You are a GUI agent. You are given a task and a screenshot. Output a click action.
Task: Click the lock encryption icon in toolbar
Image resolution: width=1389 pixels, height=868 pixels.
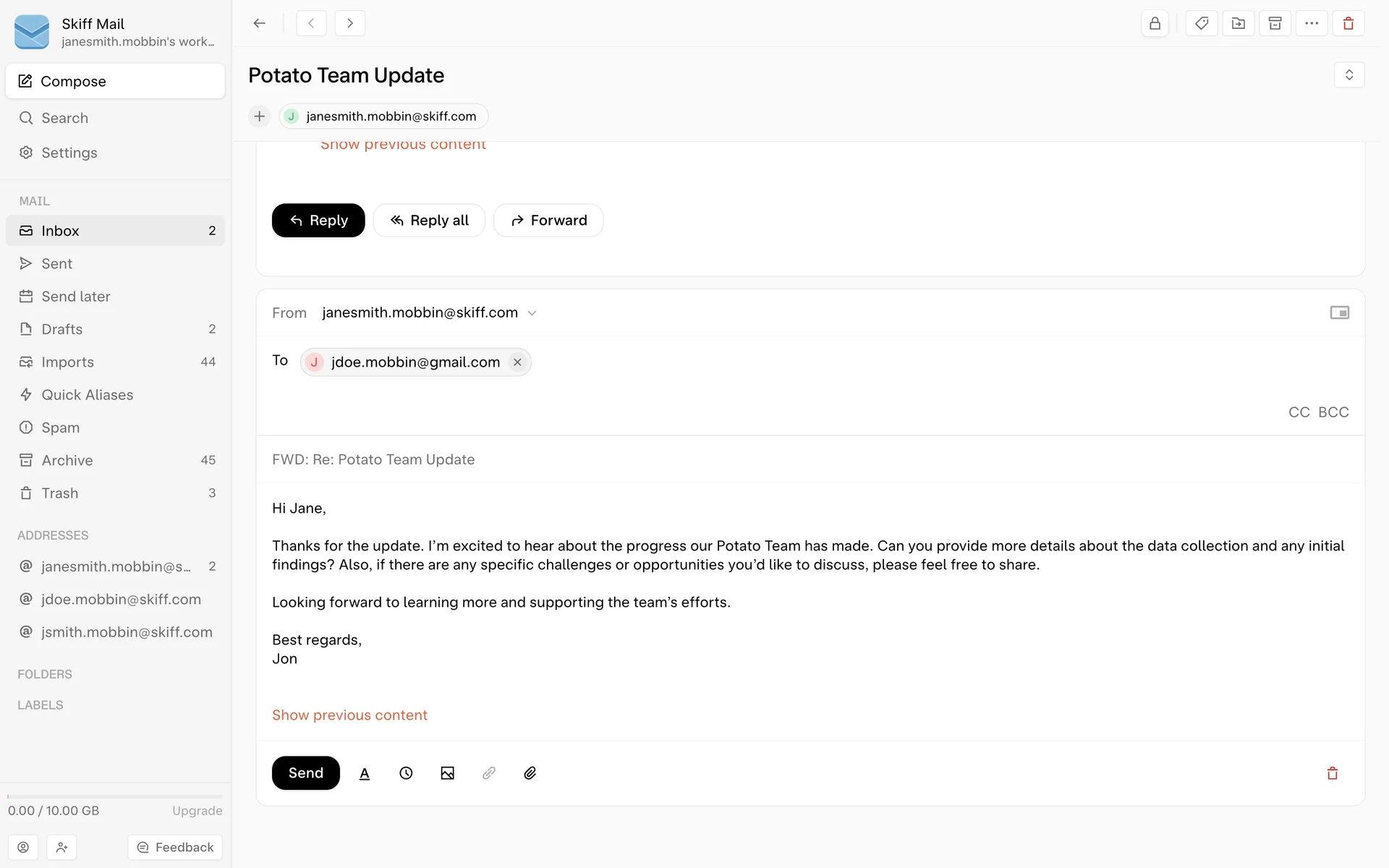(1155, 23)
